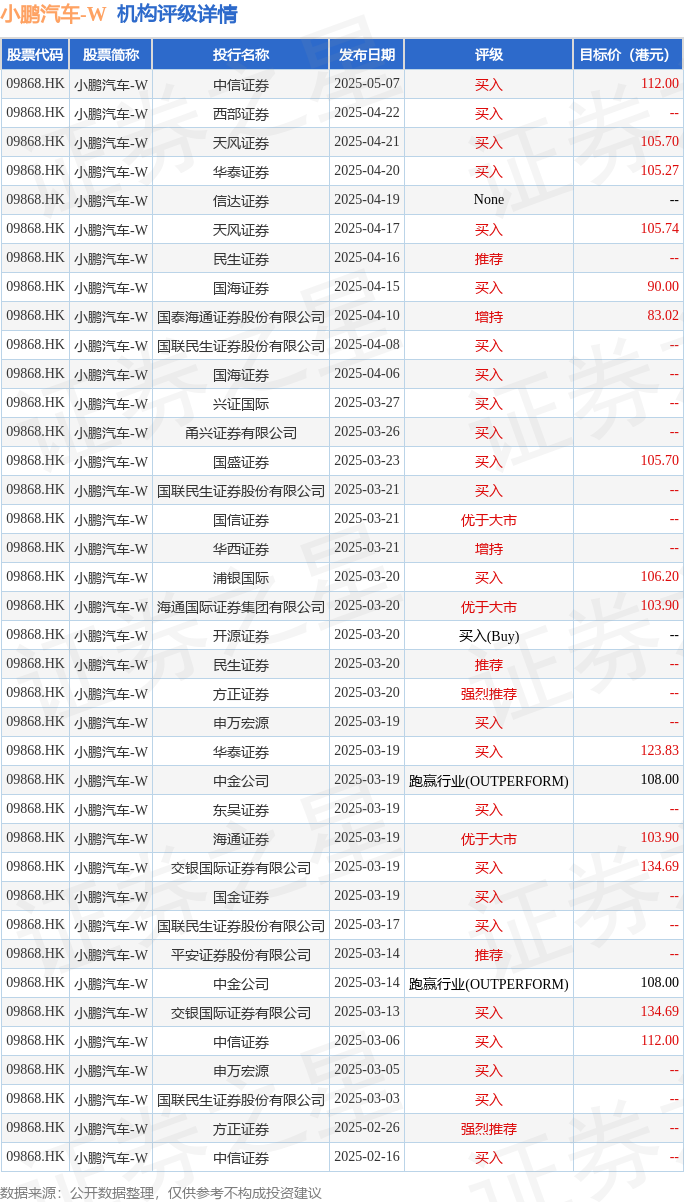Click the 发布日期 column header
Viewport: 684px width, 1202px height.
(366, 55)
